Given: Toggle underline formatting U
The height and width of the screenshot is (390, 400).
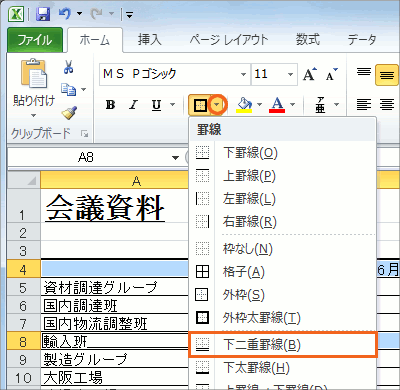Looking at the screenshot, I should [156, 105].
